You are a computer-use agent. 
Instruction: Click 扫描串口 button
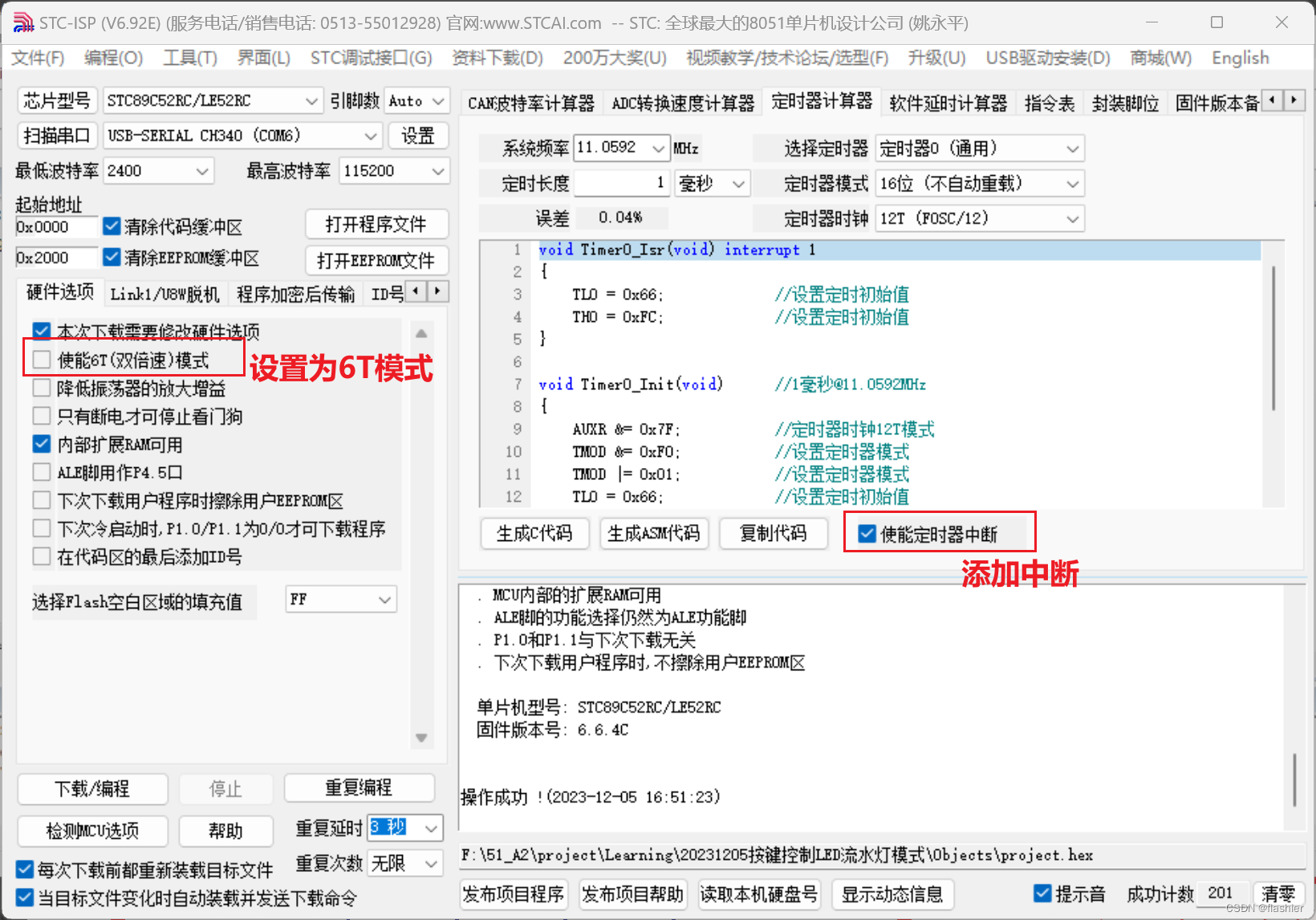click(56, 136)
